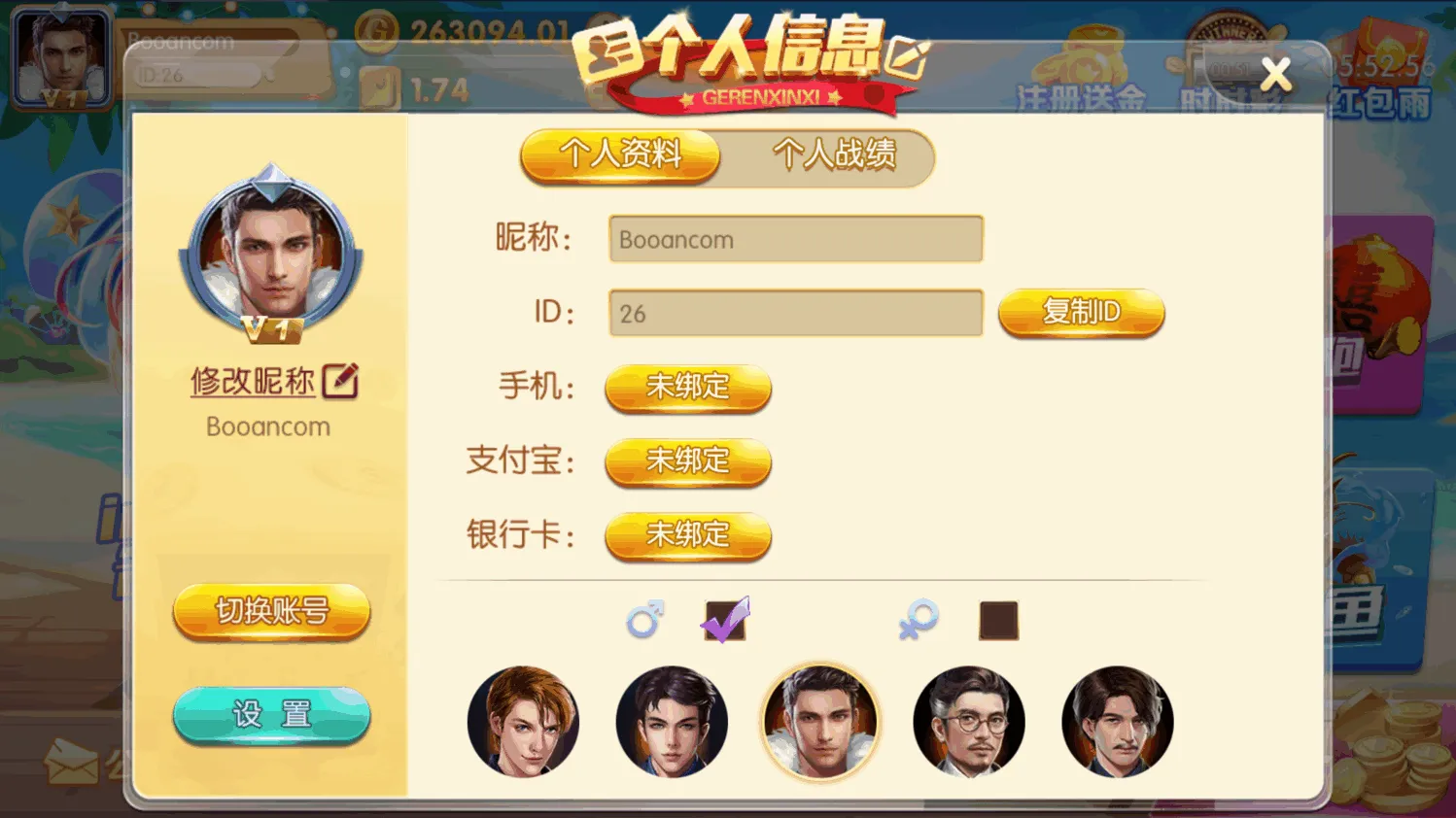
Task: Toggle the checked male gender checkbox
Action: point(725,620)
